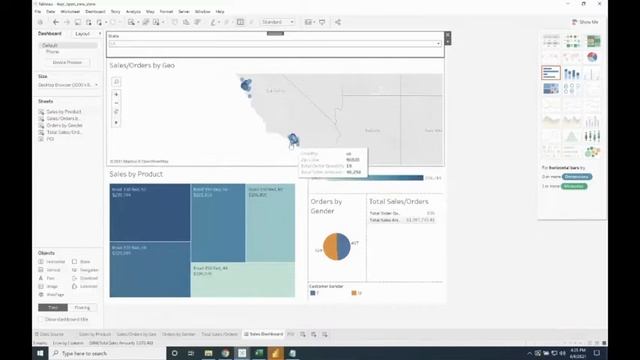Click the Device Preview button
This screenshot has height=360, width=640.
67,62
